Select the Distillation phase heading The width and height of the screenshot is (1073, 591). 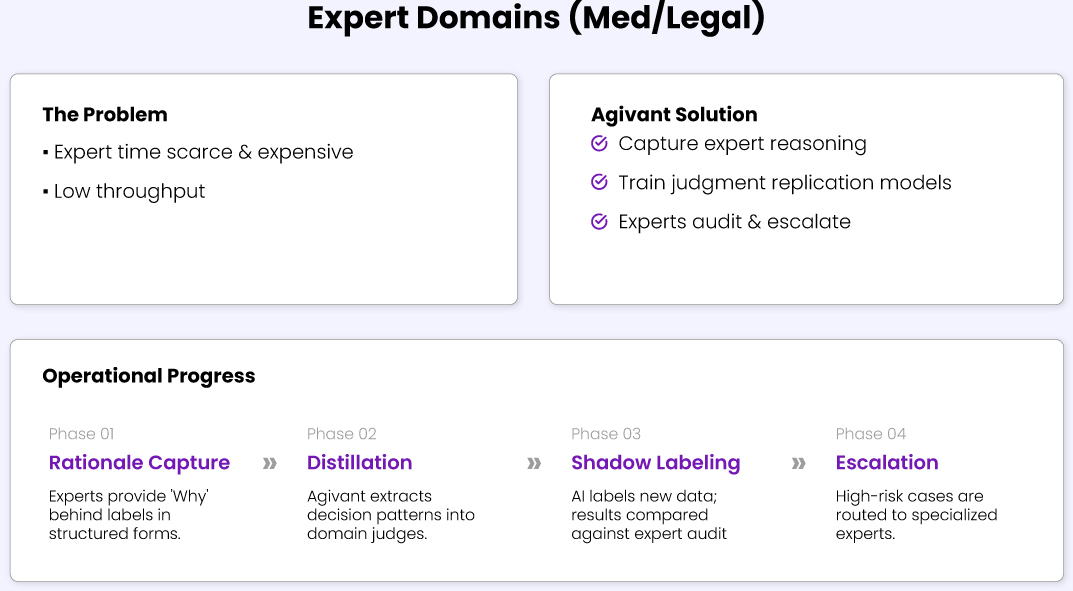point(359,463)
